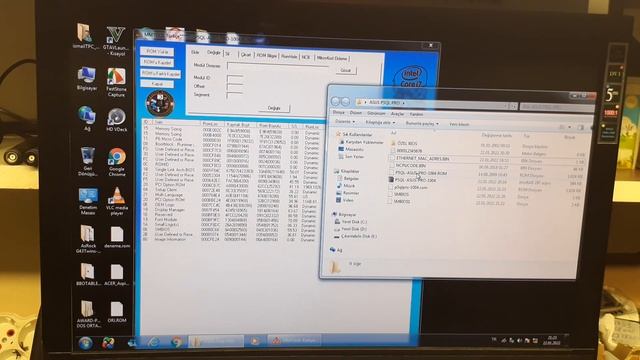Open GTAVLauncher shortcut on the desktop
This screenshot has width=640, height=360.
[x=116, y=41]
